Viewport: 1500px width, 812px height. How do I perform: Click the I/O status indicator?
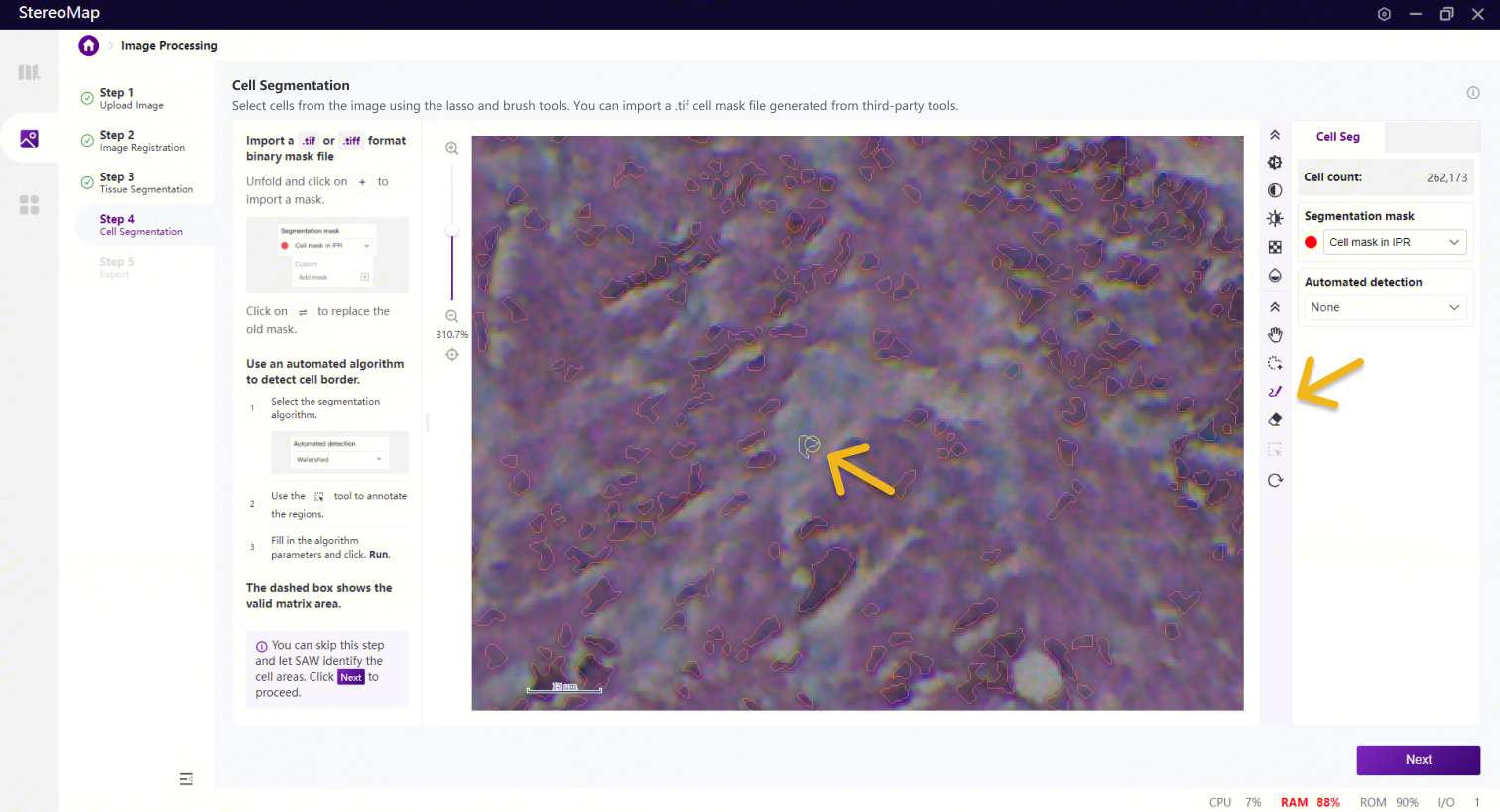coord(1458,803)
